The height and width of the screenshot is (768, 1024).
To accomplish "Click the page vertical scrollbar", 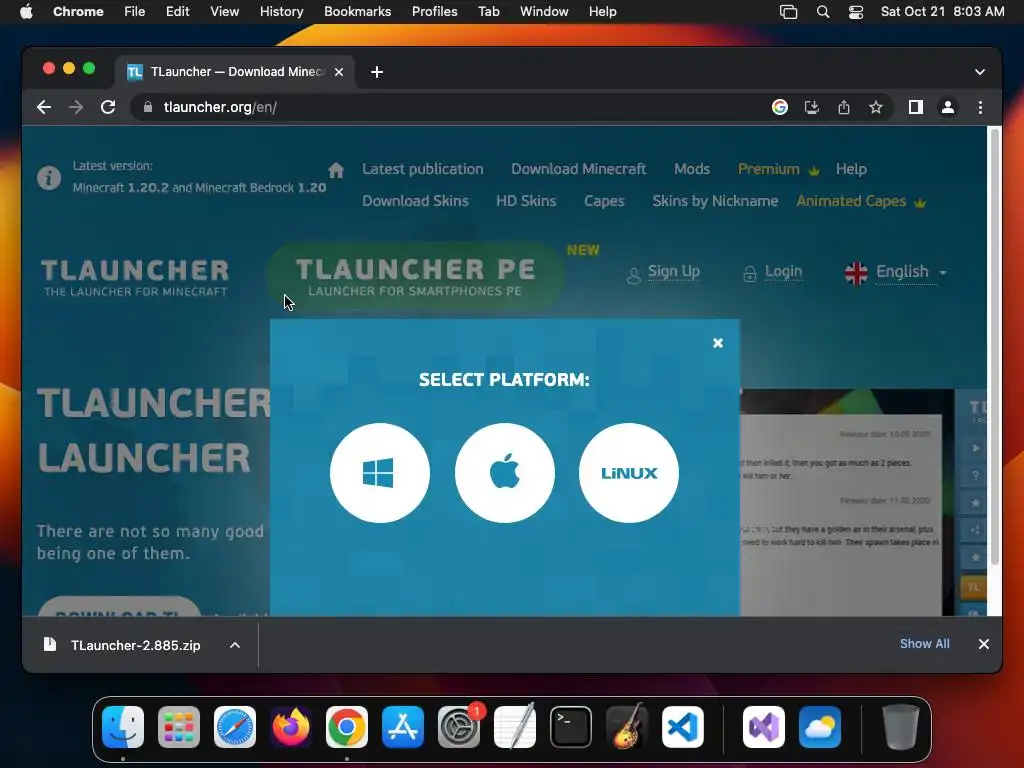I will pos(995,346).
